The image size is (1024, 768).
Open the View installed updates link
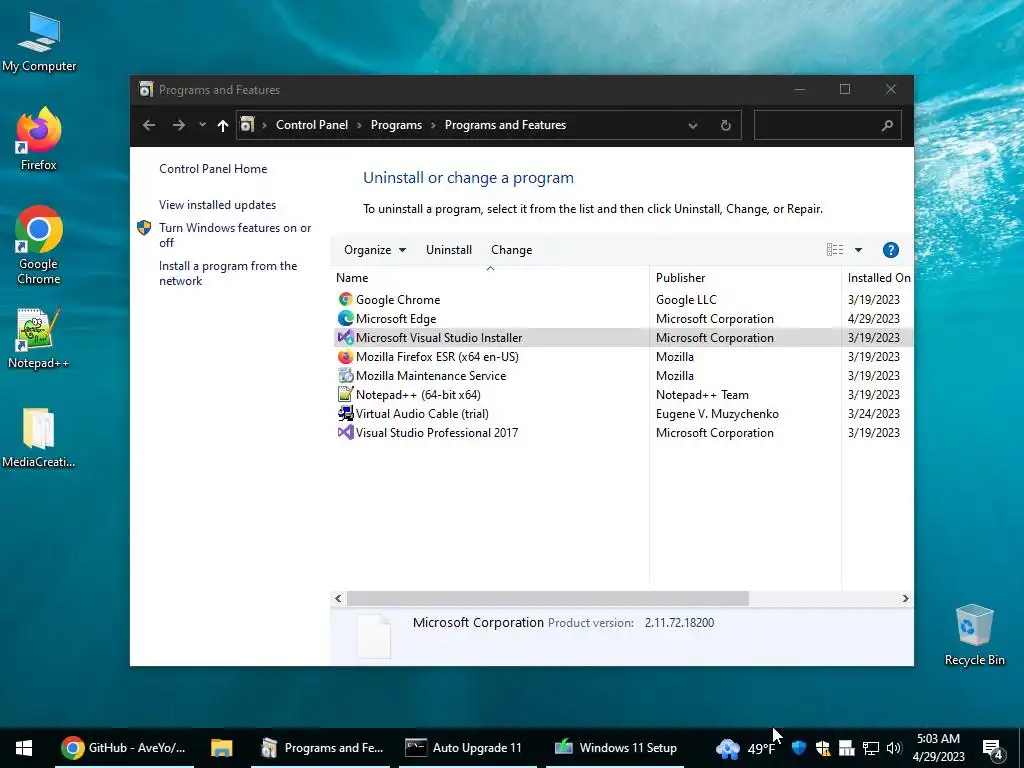tap(217, 204)
